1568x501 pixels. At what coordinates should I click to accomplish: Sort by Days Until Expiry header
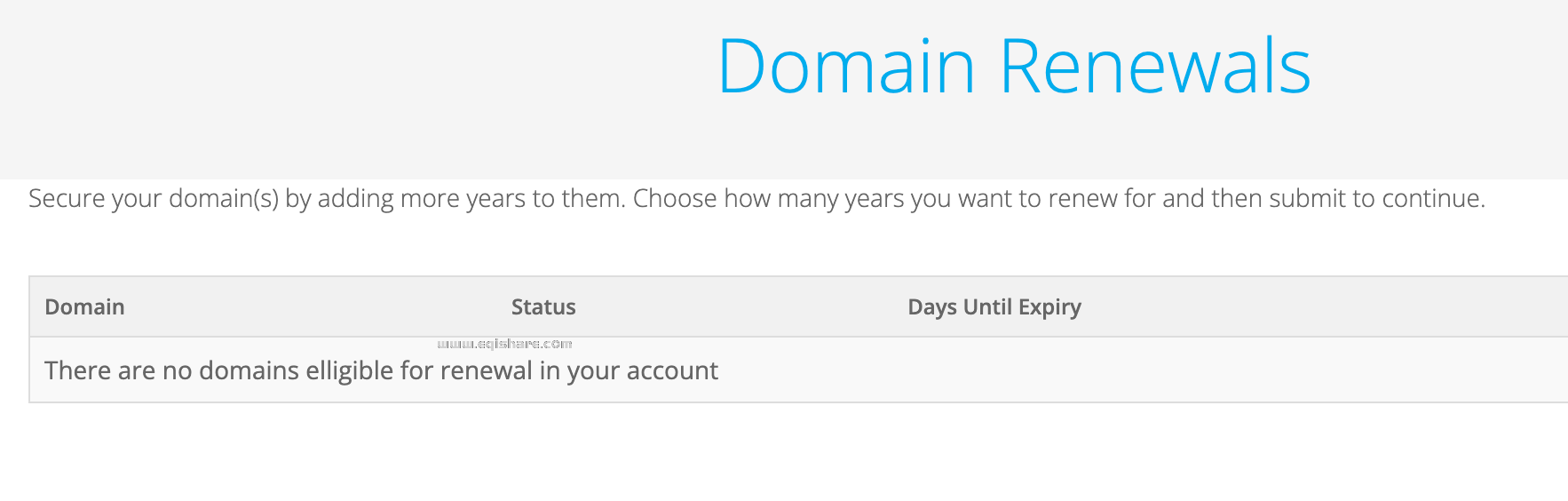(x=994, y=307)
